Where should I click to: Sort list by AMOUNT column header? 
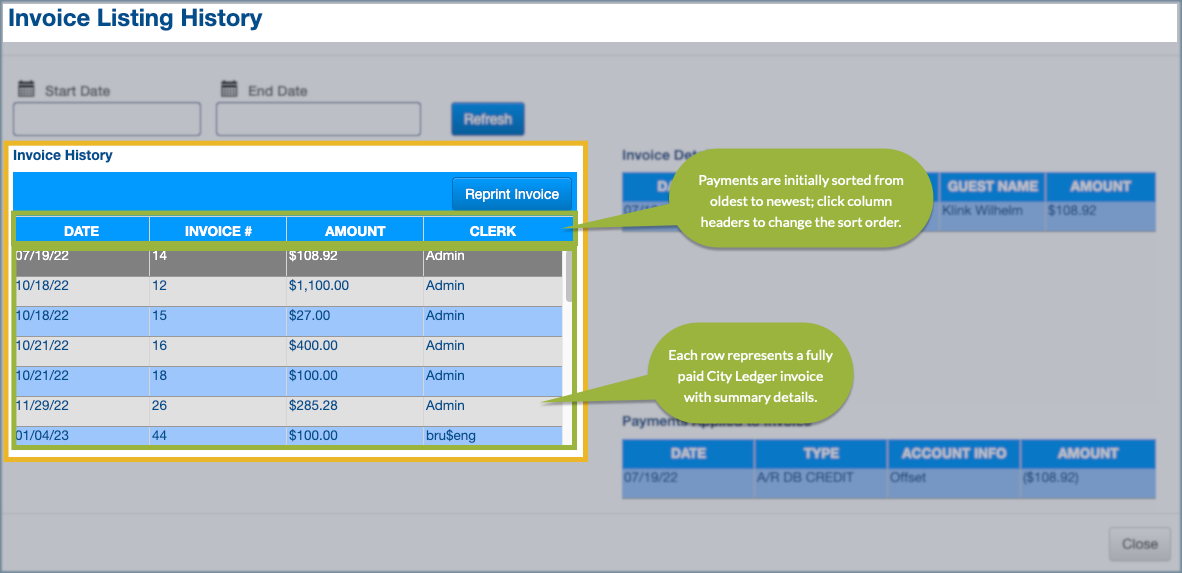coord(355,231)
